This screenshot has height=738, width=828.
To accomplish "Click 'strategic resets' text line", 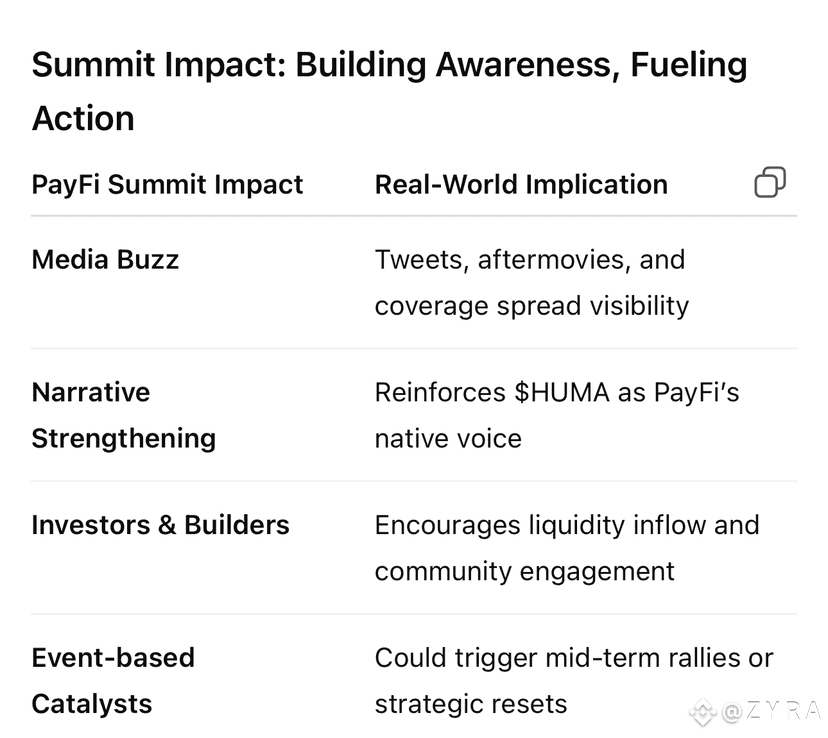I will pos(471,704).
